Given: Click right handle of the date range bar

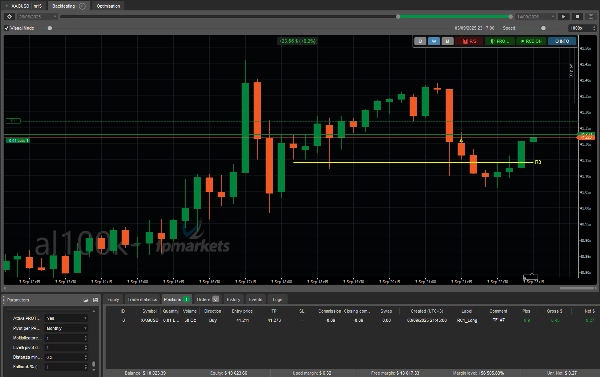Looking at the screenshot, I should [x=510, y=16].
